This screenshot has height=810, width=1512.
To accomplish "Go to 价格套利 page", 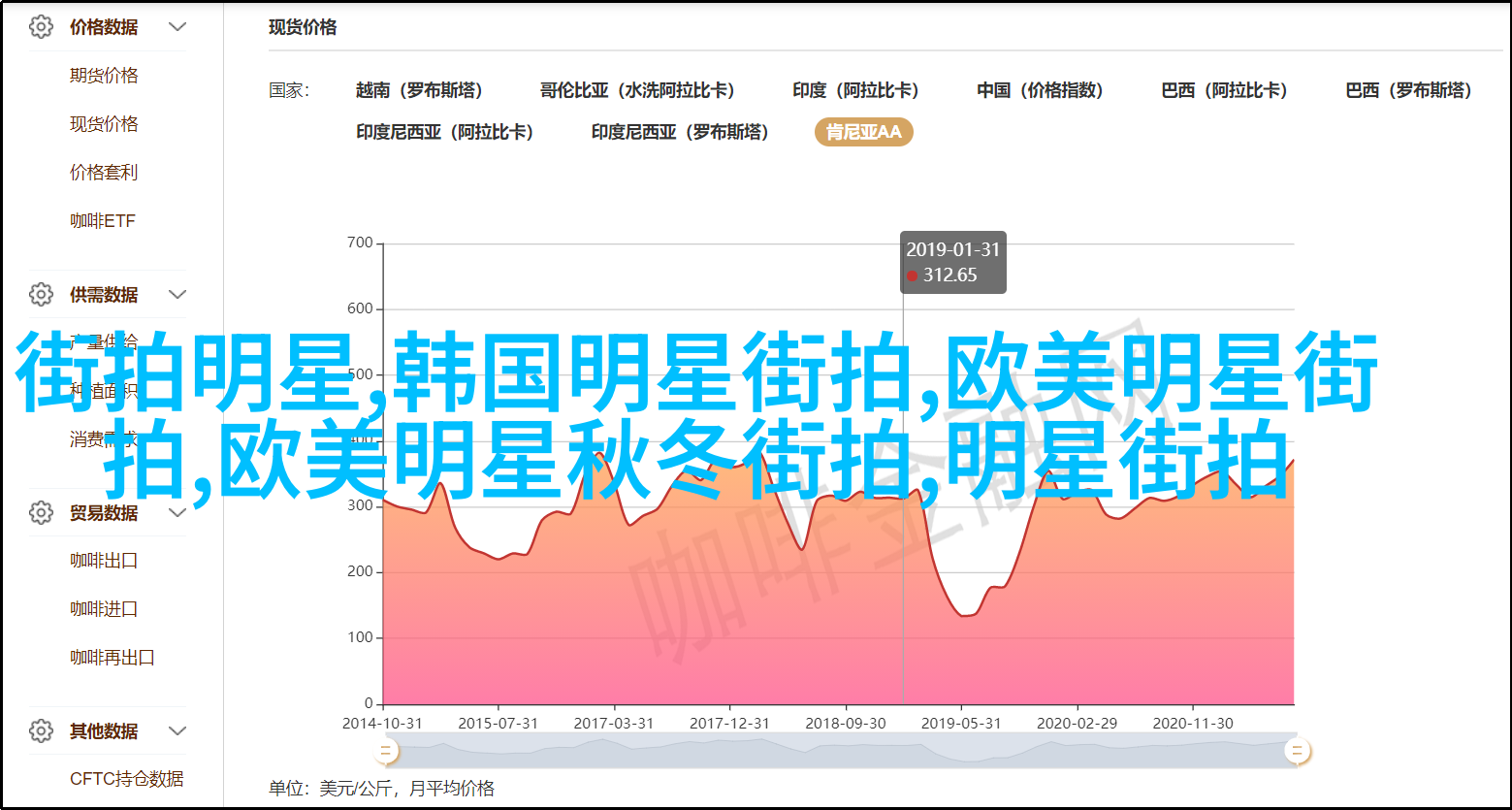I will coord(104,173).
